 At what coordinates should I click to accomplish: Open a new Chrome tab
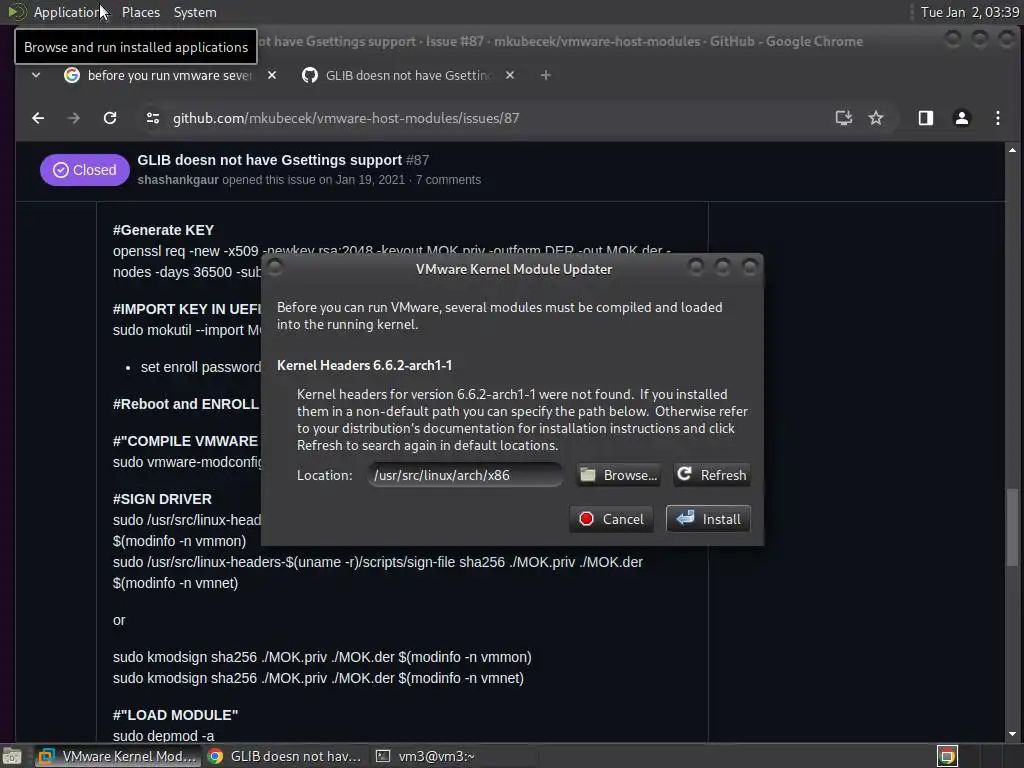[x=545, y=76]
